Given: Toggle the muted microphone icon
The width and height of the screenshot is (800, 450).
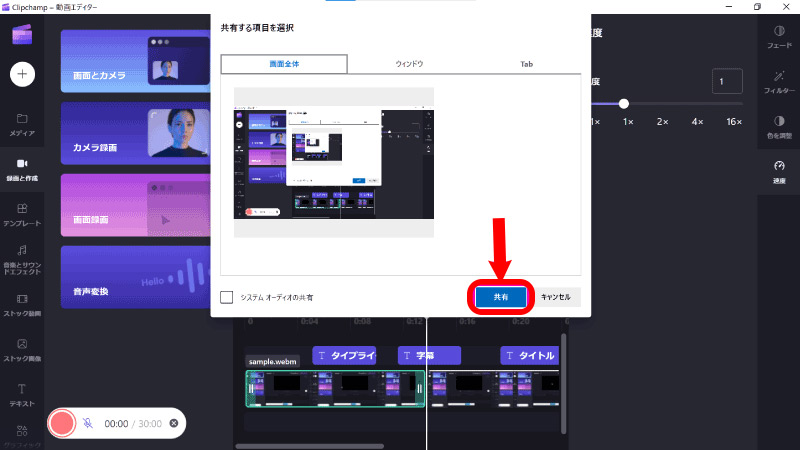Looking at the screenshot, I should (88, 423).
